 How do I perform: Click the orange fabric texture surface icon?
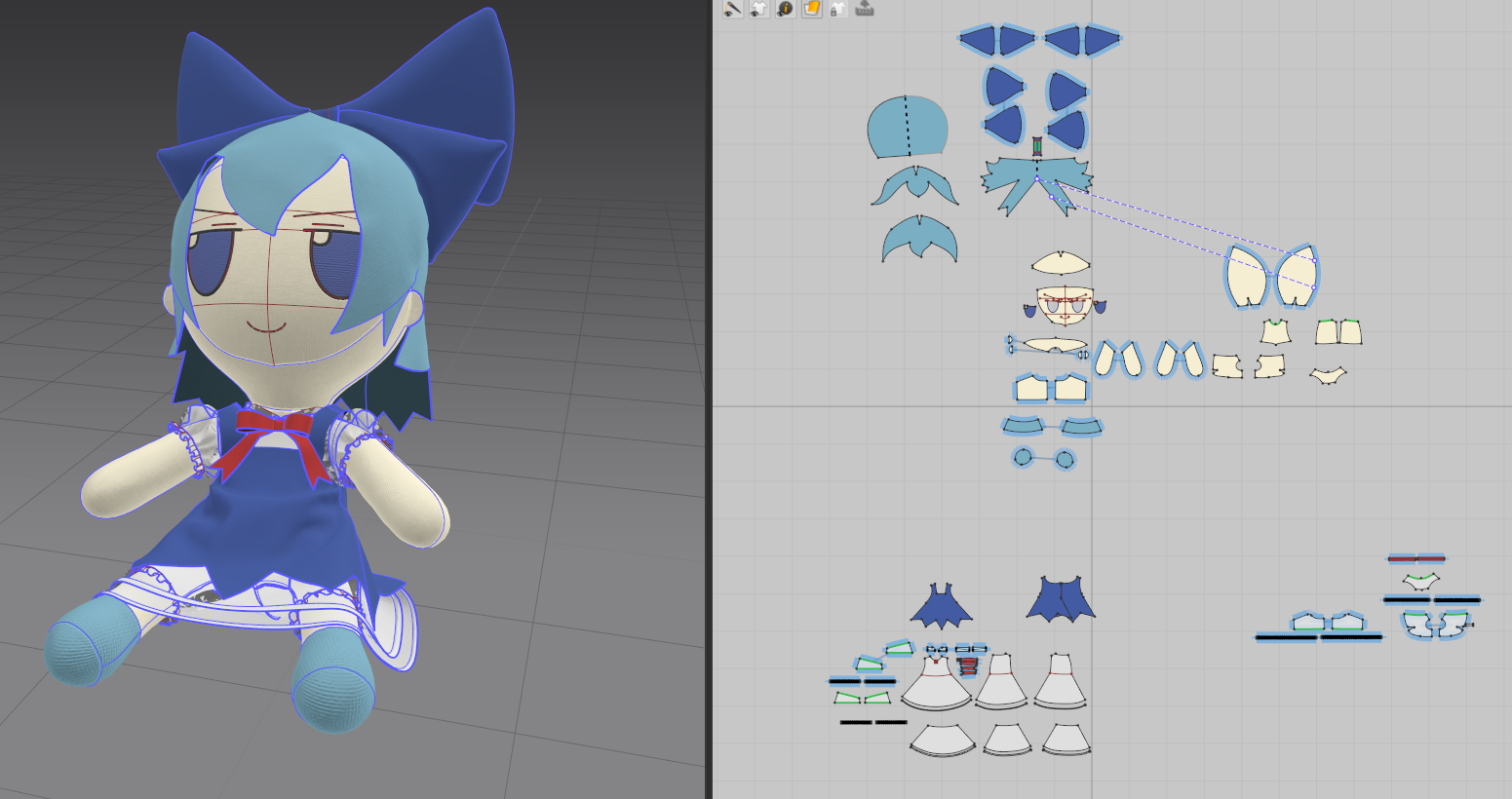click(811, 9)
